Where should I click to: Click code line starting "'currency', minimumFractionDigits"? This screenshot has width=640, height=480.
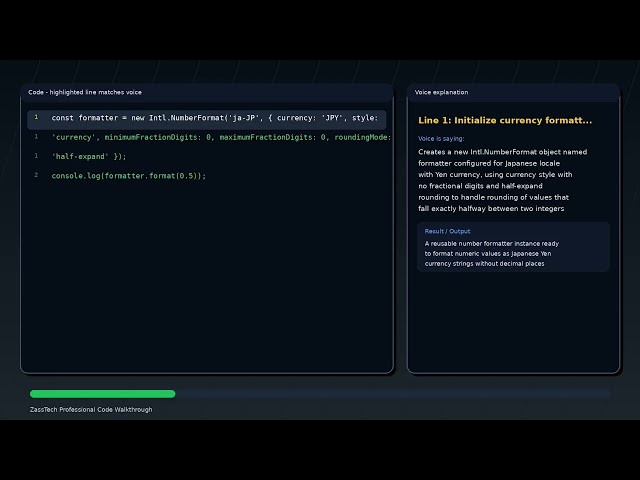coord(221,138)
